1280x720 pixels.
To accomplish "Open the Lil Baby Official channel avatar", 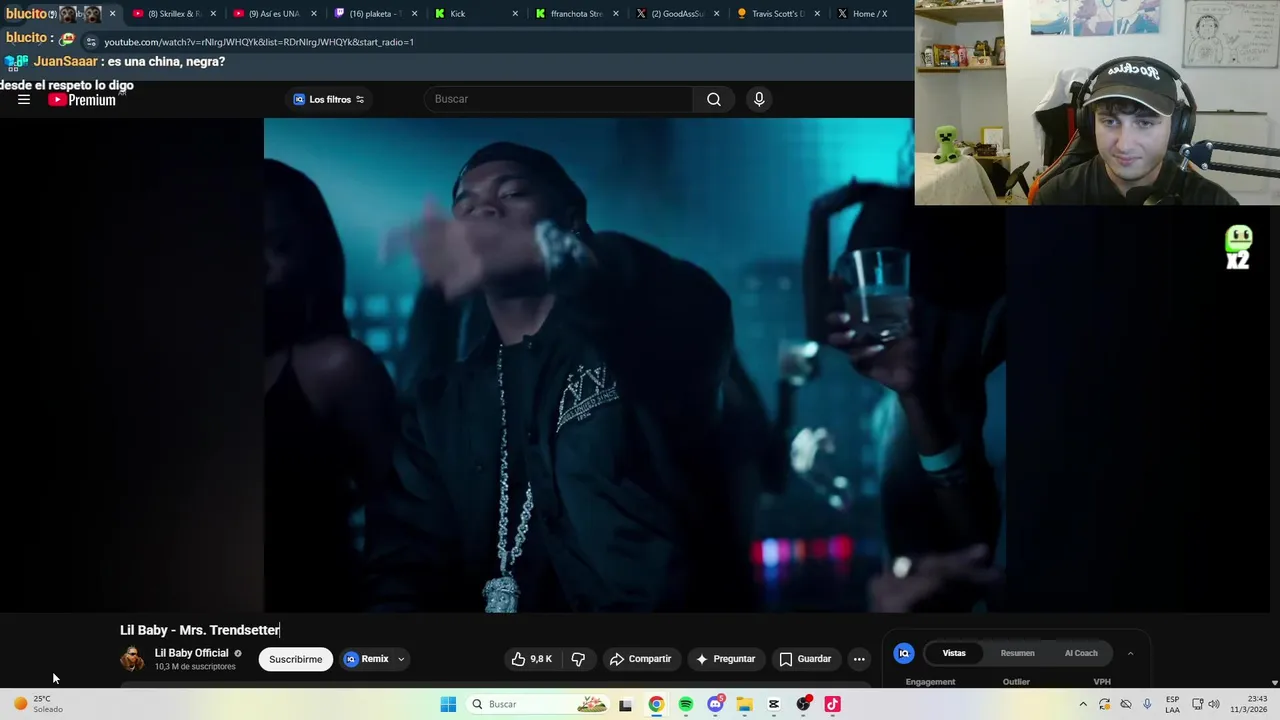I will pyautogui.click(x=132, y=659).
